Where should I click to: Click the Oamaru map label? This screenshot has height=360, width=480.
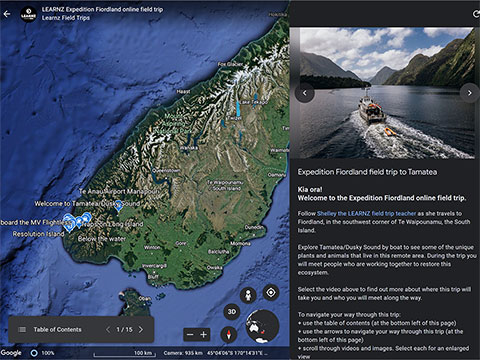pos(277,175)
